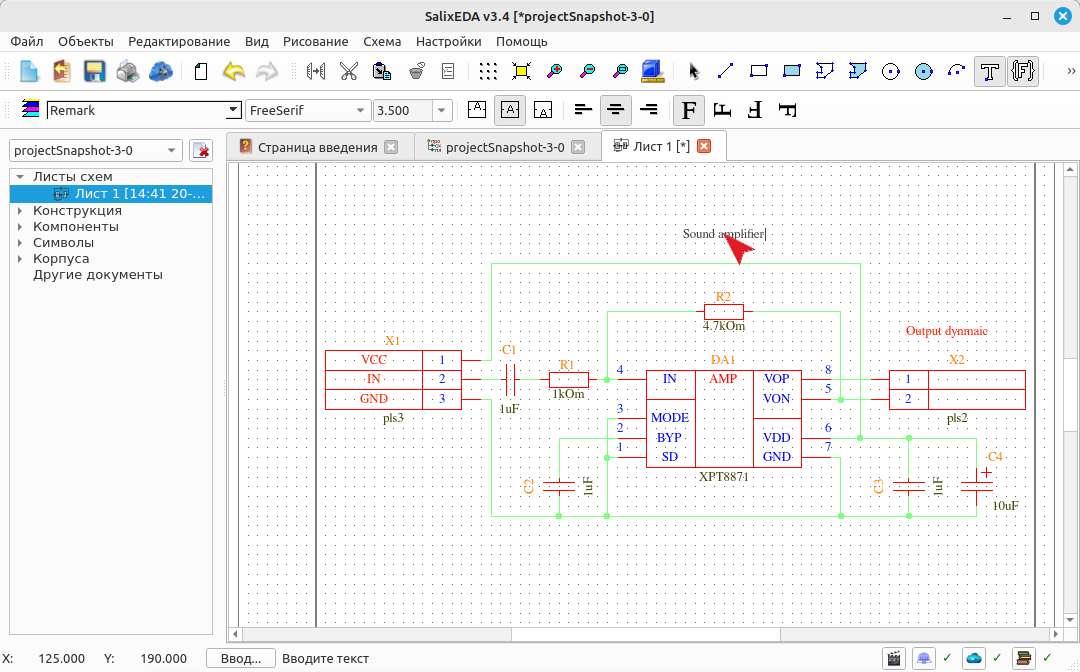Expand the Конструкция tree node

20,211
